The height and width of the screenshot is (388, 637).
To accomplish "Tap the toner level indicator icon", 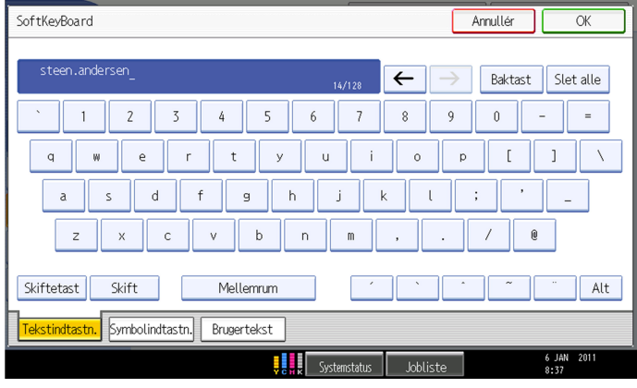I will [288, 364].
